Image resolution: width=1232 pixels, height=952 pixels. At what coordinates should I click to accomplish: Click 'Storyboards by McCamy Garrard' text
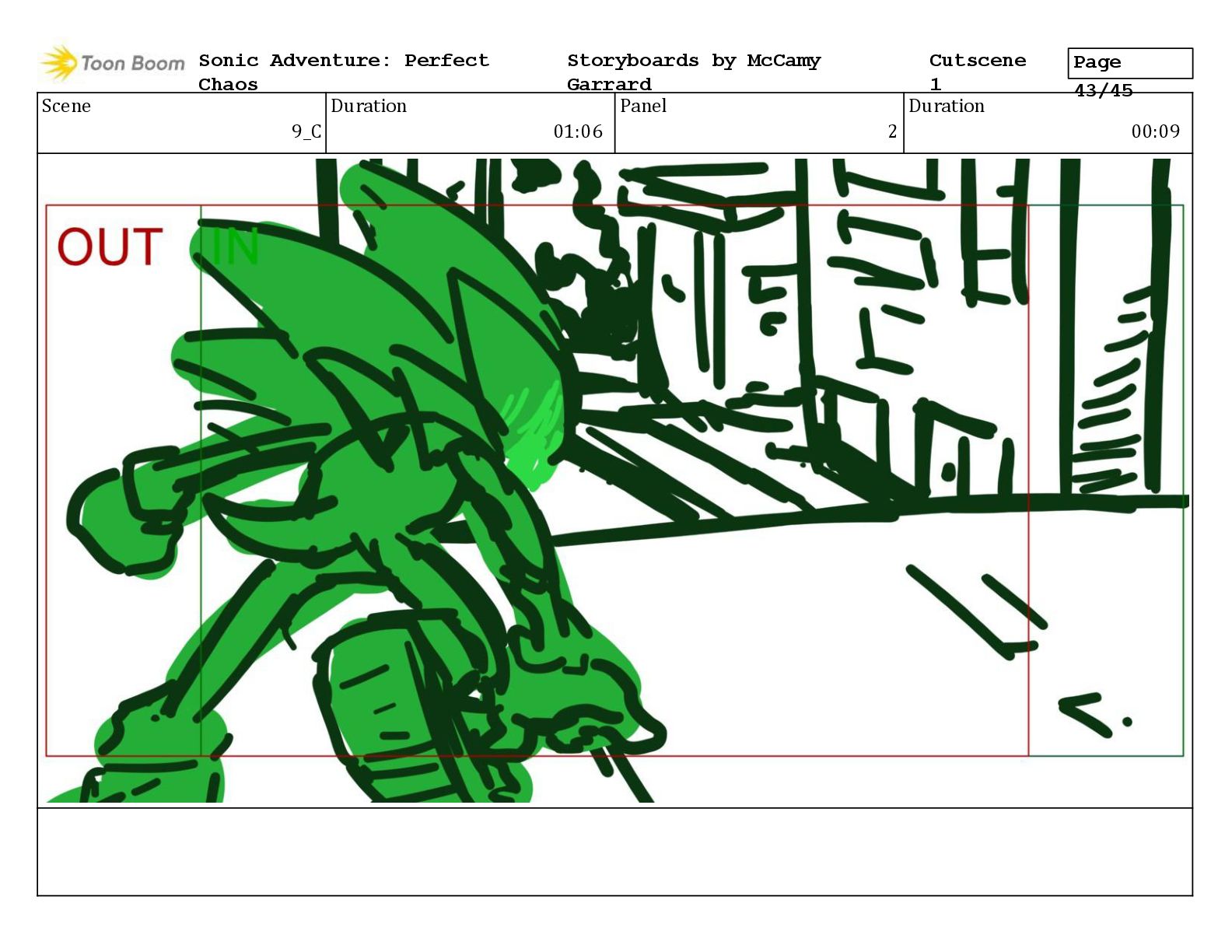point(694,72)
